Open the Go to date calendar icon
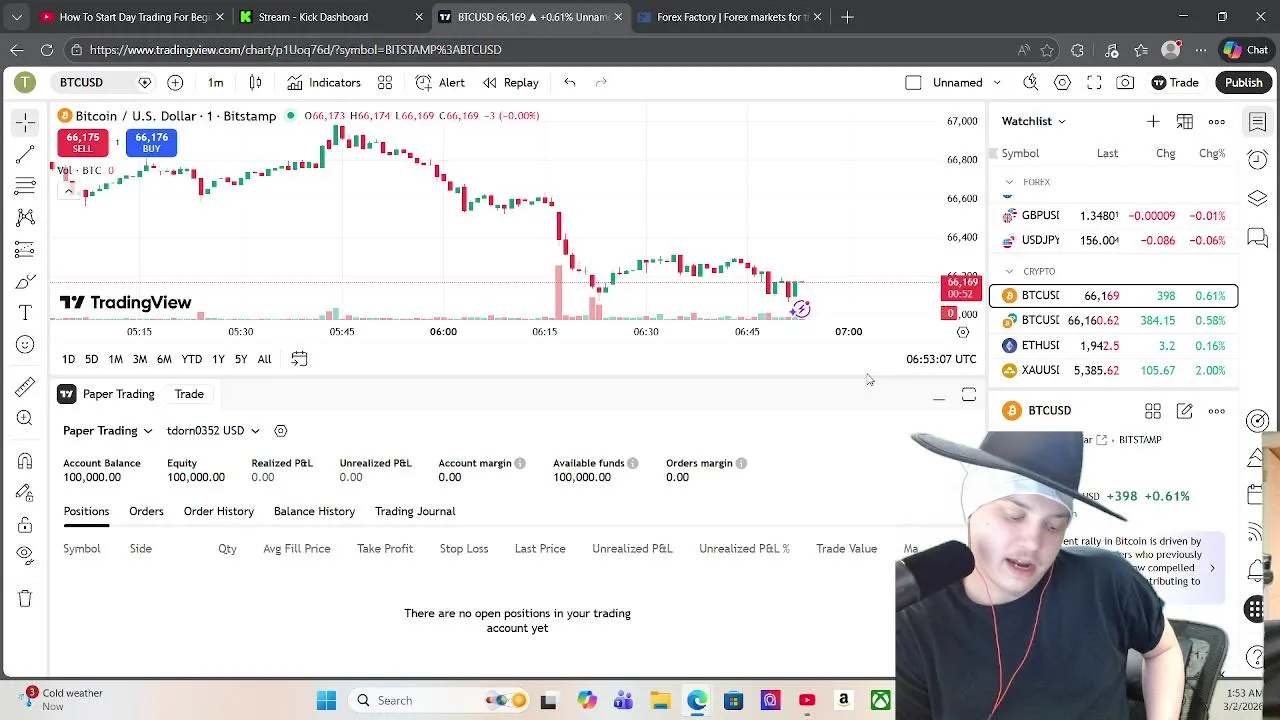The width and height of the screenshot is (1280, 720). coord(299,359)
